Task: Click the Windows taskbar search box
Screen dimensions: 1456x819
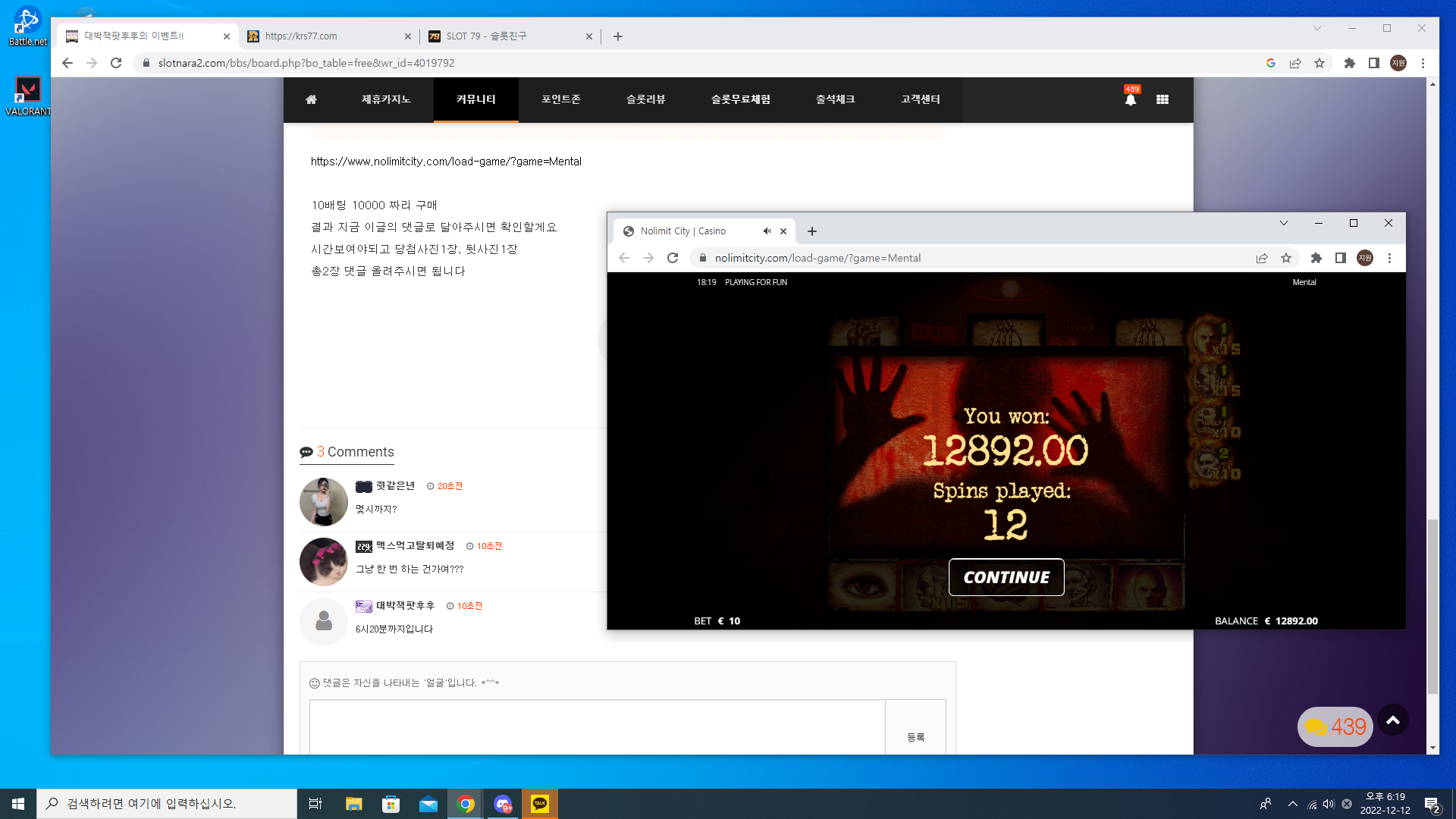Action: [167, 804]
